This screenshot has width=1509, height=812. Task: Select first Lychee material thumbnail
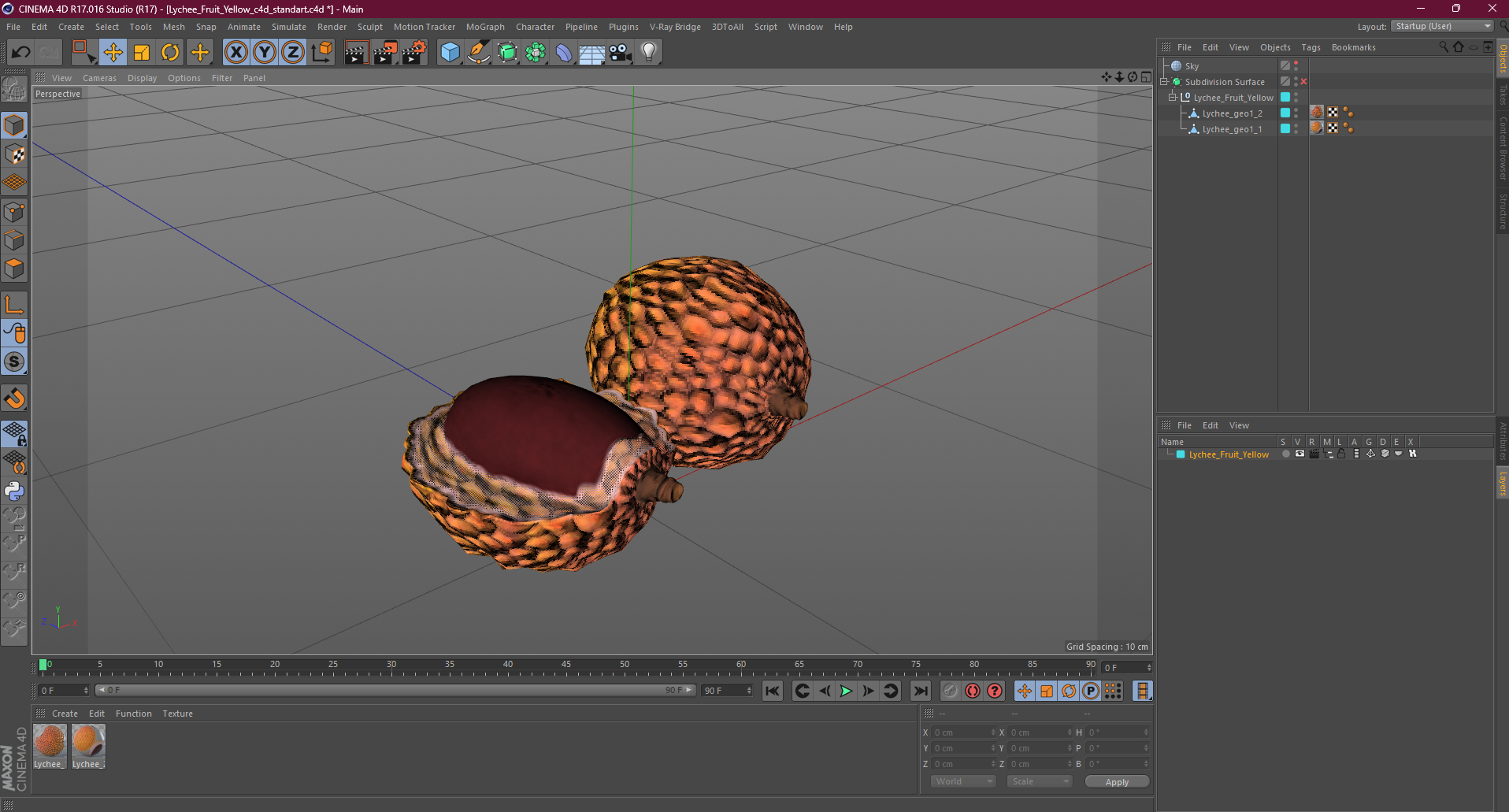pyautogui.click(x=50, y=746)
